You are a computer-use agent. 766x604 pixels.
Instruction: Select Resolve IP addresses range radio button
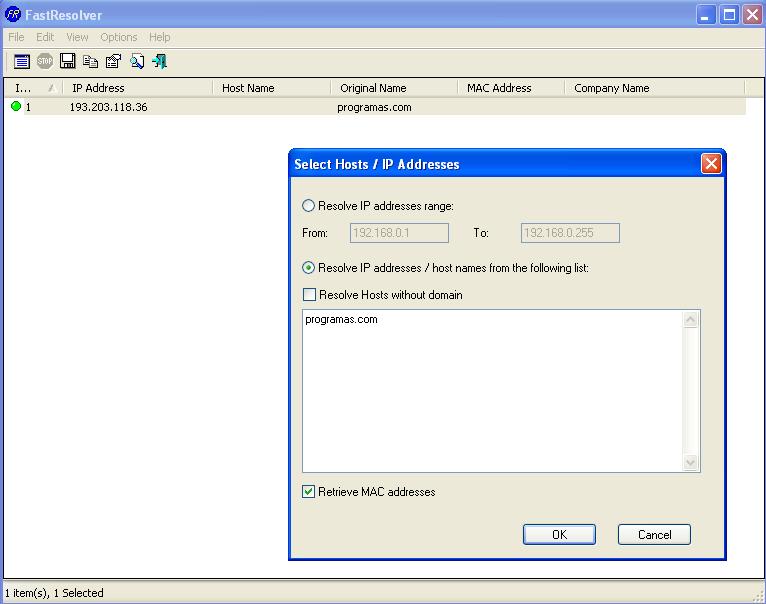(308, 206)
